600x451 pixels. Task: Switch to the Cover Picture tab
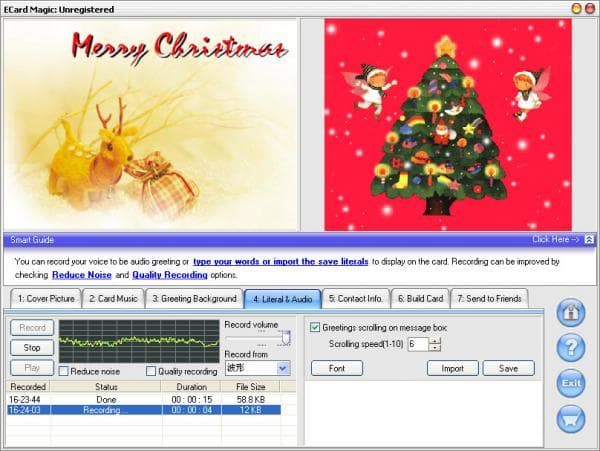46,298
